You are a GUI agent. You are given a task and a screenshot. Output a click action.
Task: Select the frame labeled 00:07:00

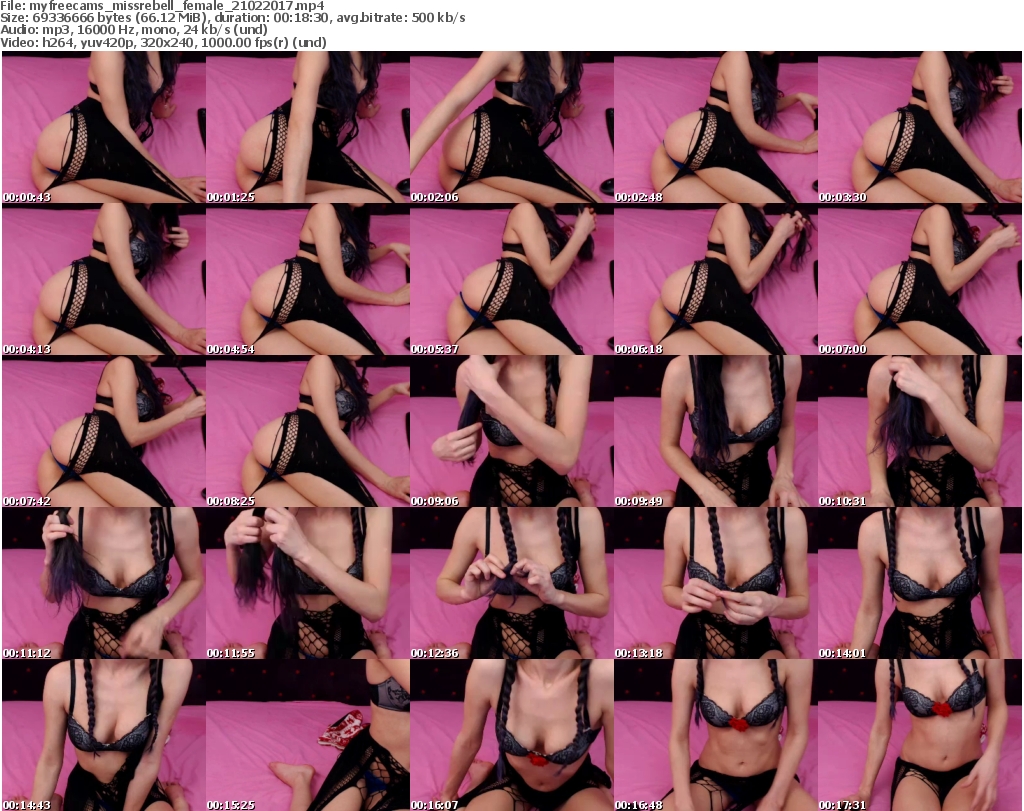(920, 279)
